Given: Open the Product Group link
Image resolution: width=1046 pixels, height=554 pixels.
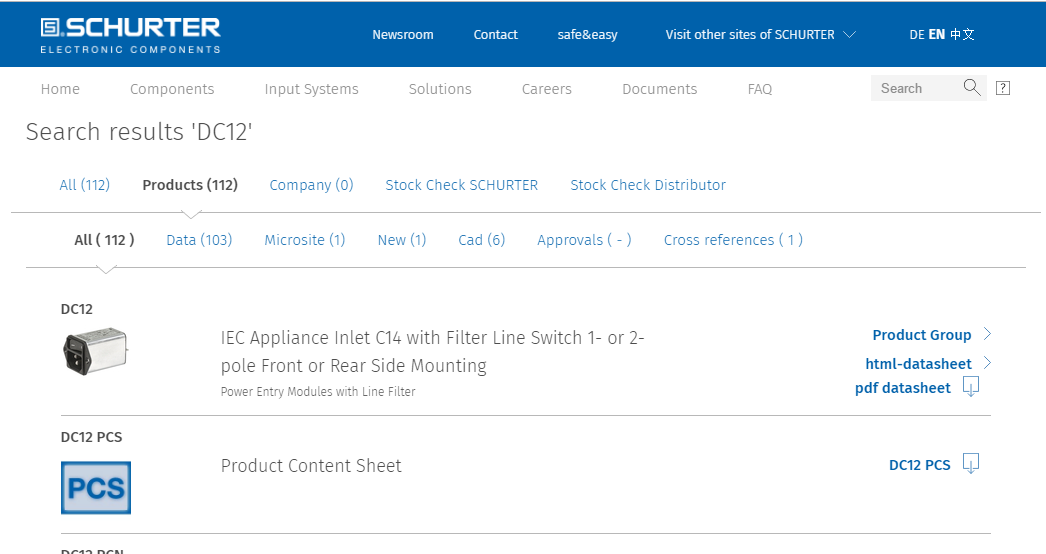Looking at the screenshot, I should coord(922,335).
